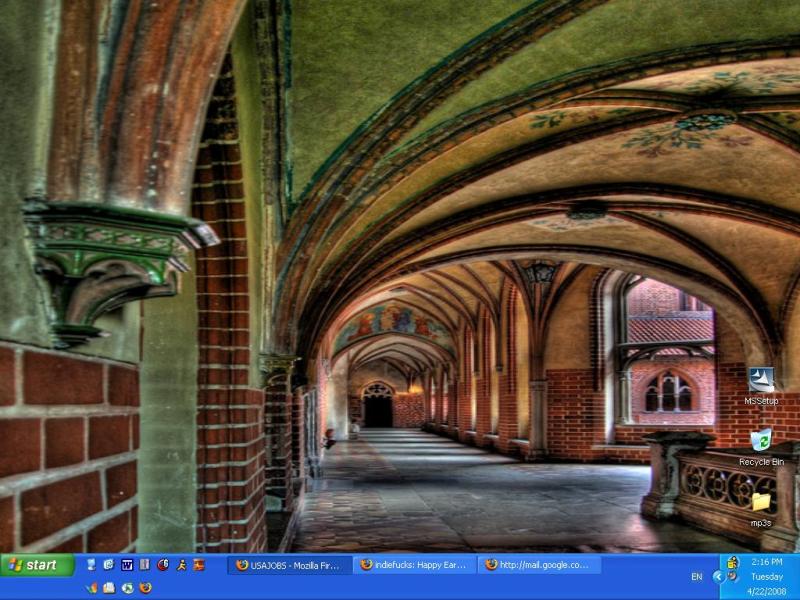Open the MSSetup desktop shortcut
Screen dimensions: 800x600
click(x=761, y=381)
